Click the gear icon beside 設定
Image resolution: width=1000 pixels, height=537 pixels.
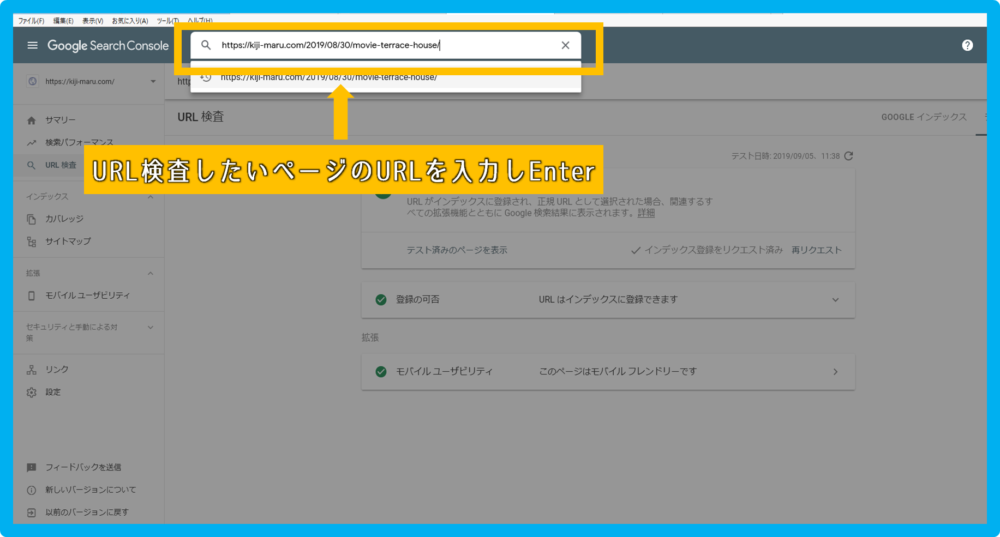click(x=31, y=392)
